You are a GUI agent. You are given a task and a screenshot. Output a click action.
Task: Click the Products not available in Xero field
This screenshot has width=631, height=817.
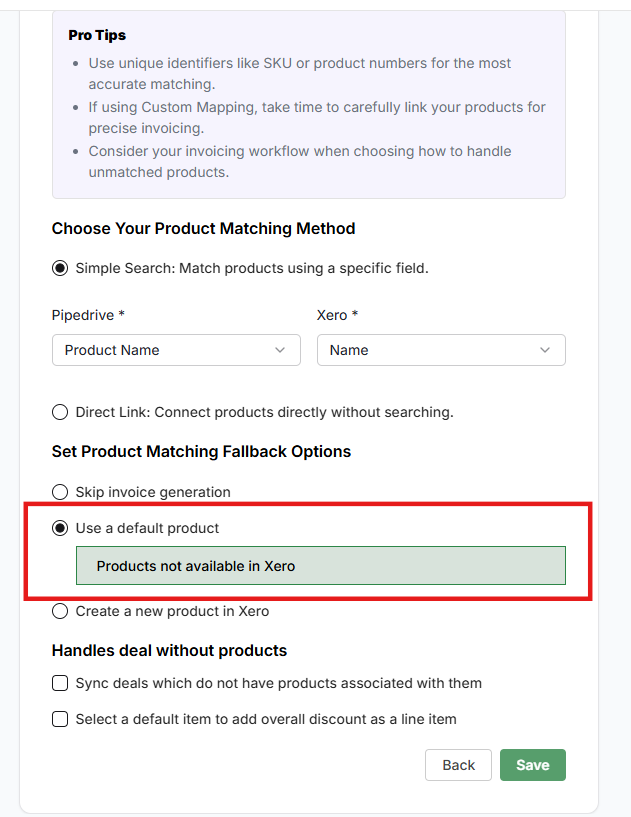pyautogui.click(x=321, y=565)
